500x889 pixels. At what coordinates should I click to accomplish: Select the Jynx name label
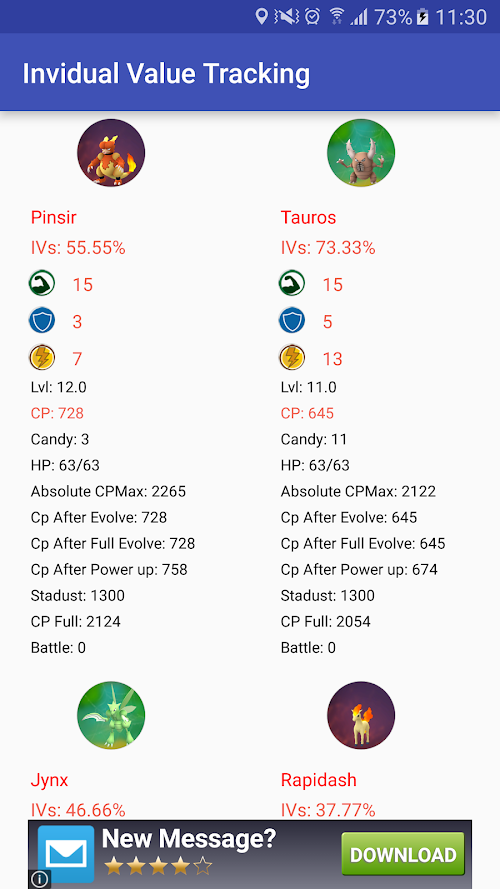coord(49,781)
